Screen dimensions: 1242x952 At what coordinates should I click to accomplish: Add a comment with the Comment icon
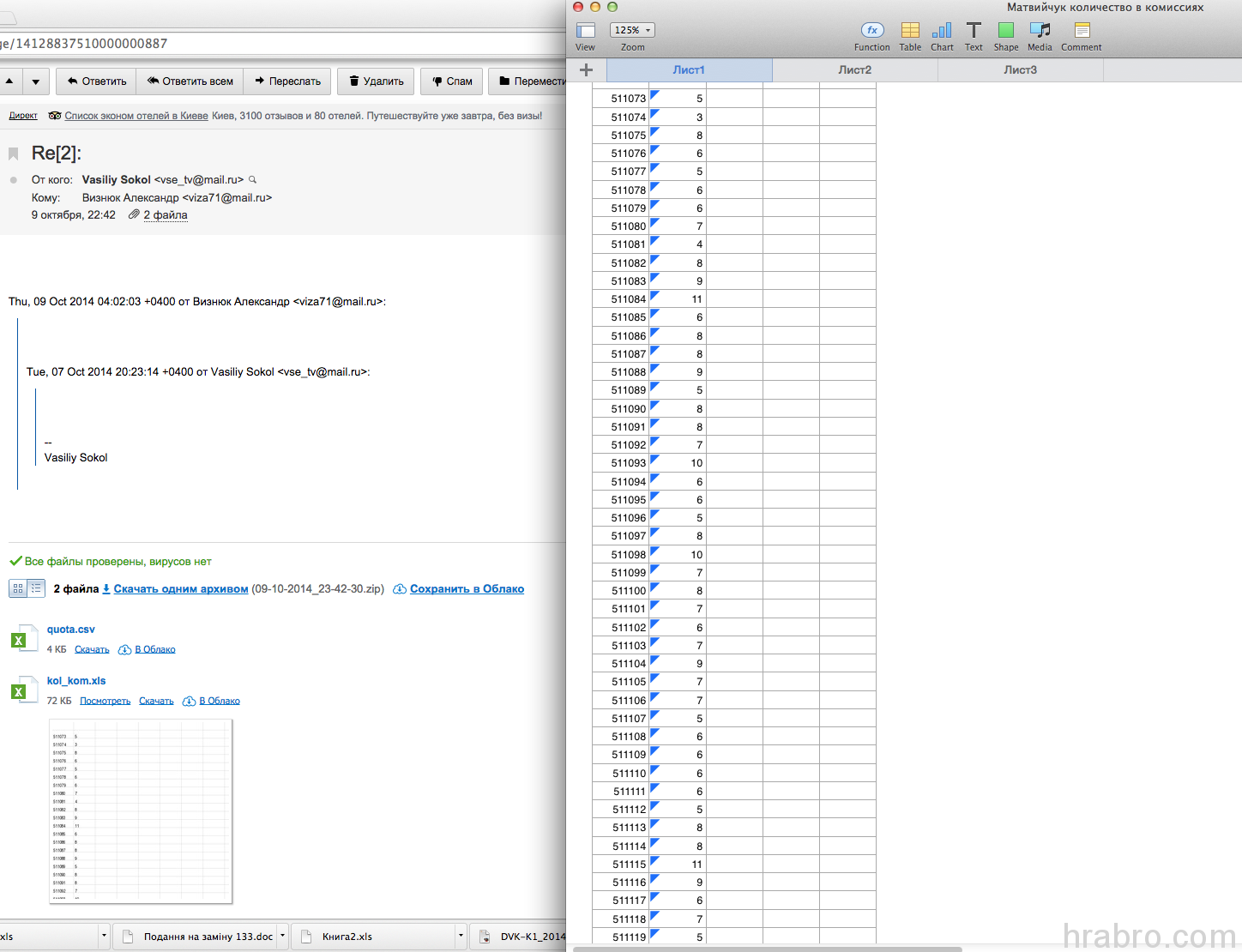(1082, 31)
